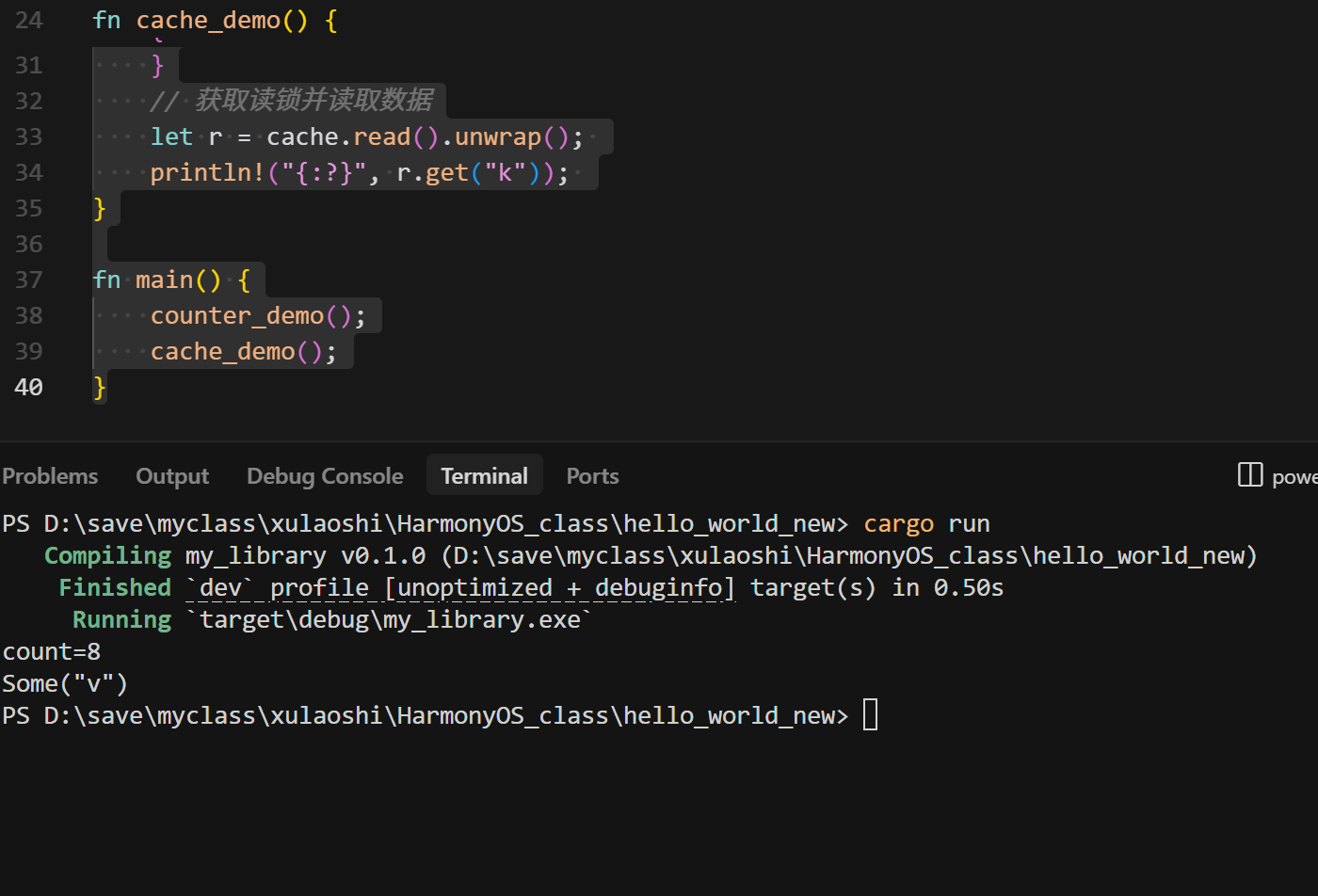The width and height of the screenshot is (1318, 896).
Task: Click 'target\debug\my_library.exe' path in terminal
Action: tap(390, 620)
